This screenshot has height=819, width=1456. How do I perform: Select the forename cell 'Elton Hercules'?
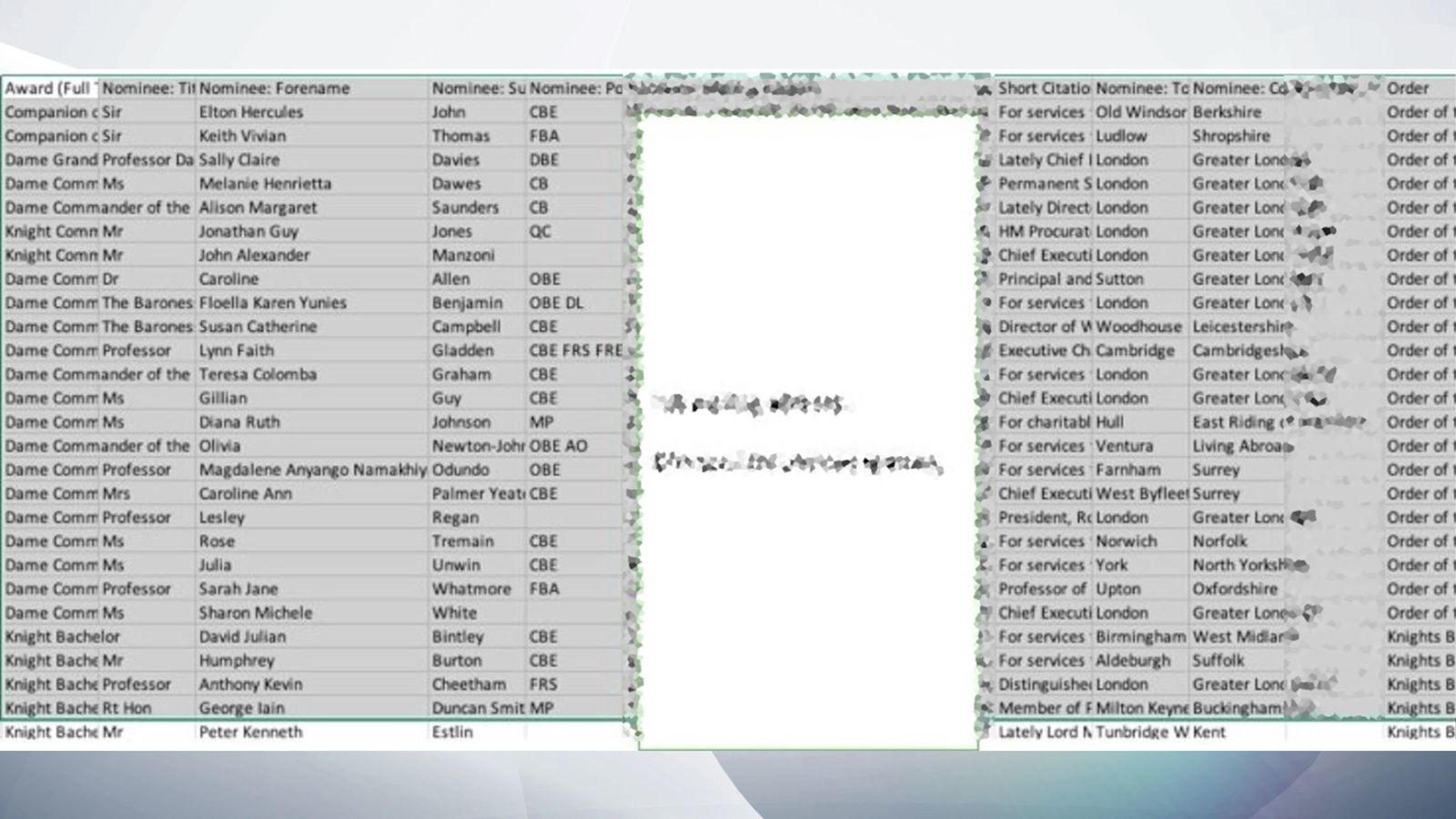point(312,112)
